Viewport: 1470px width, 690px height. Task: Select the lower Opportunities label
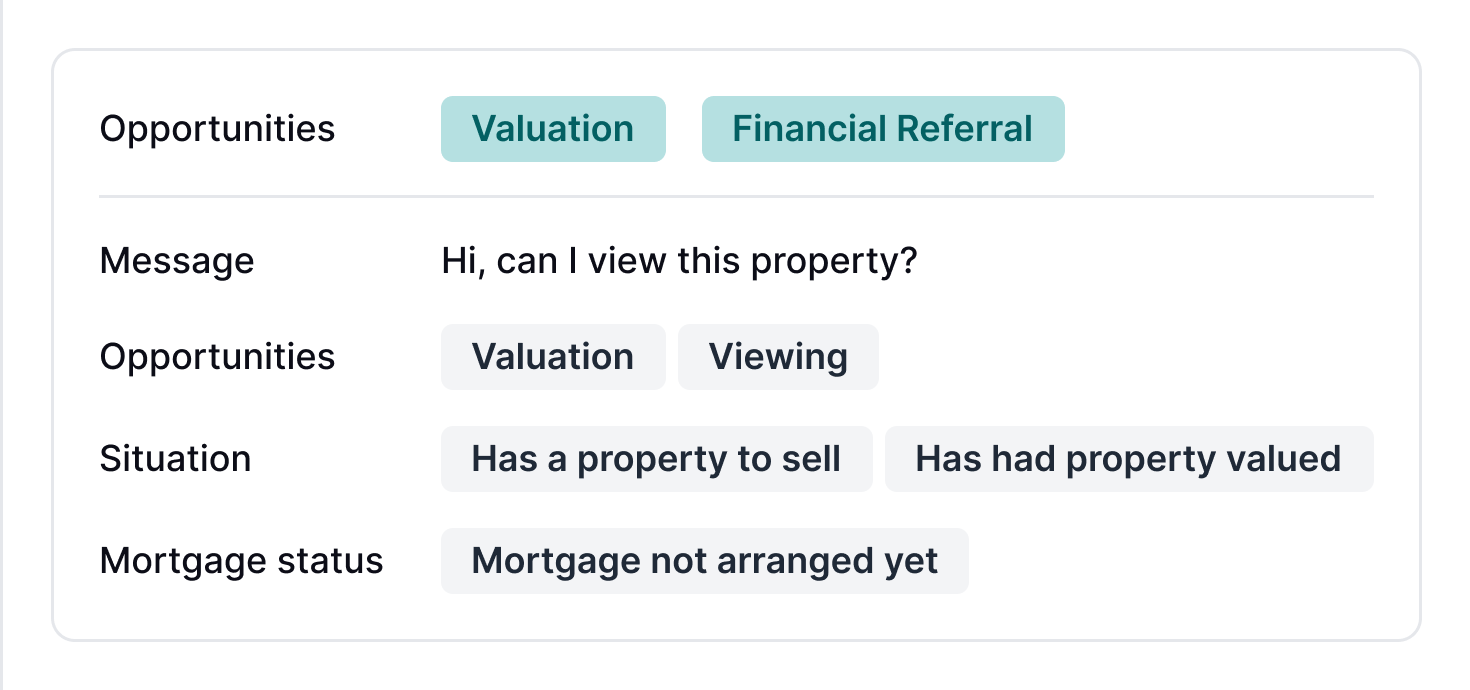tap(217, 356)
